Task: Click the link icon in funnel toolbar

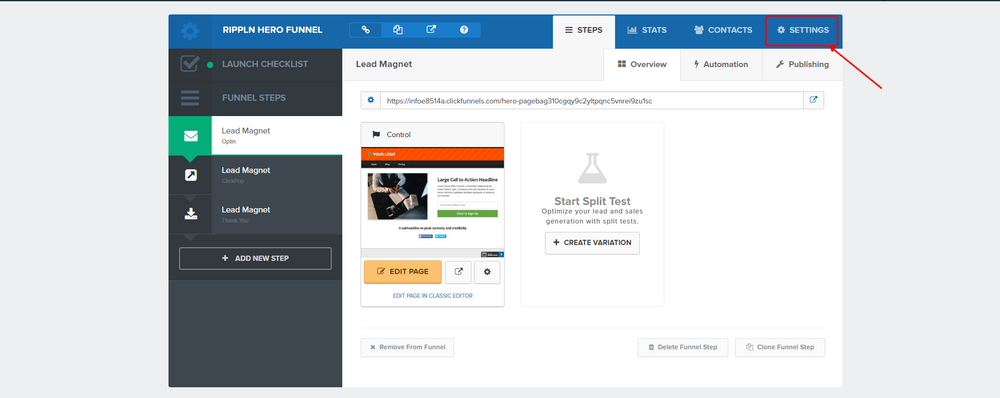Action: (x=365, y=29)
